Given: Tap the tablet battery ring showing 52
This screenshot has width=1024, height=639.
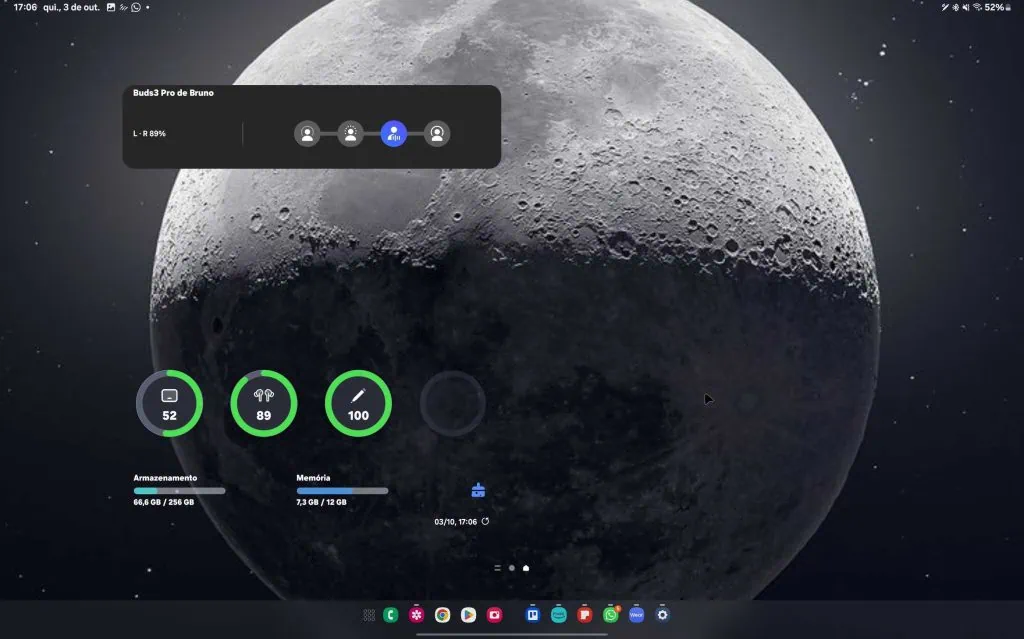Looking at the screenshot, I should (x=169, y=404).
